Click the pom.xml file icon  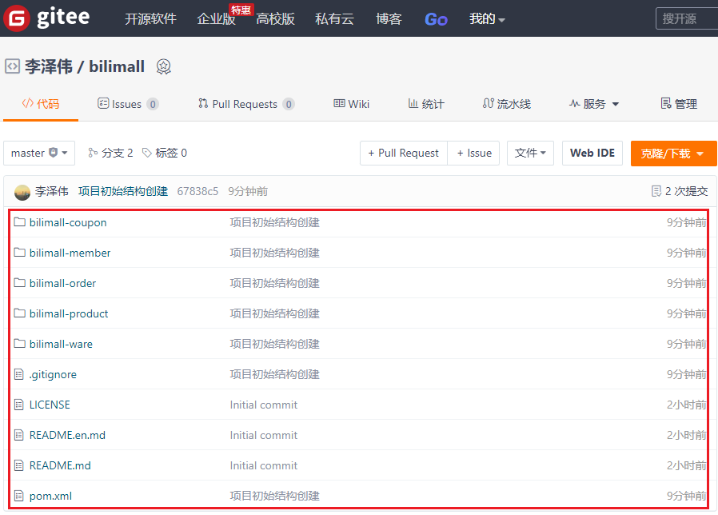pos(19,496)
